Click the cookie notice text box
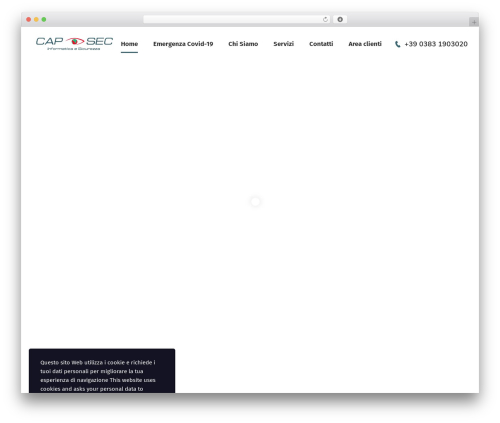The height and width of the screenshot is (423, 500). (102, 371)
